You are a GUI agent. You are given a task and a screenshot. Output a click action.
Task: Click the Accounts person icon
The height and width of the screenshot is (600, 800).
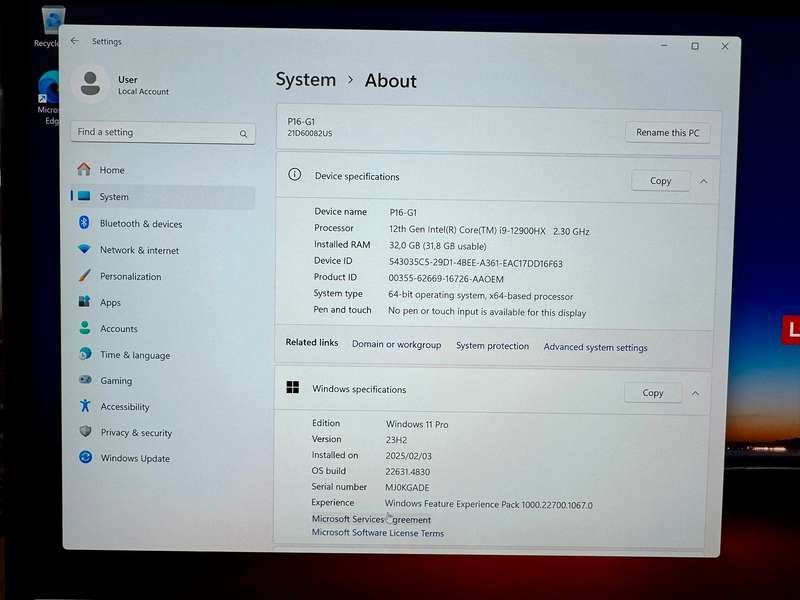[85, 328]
